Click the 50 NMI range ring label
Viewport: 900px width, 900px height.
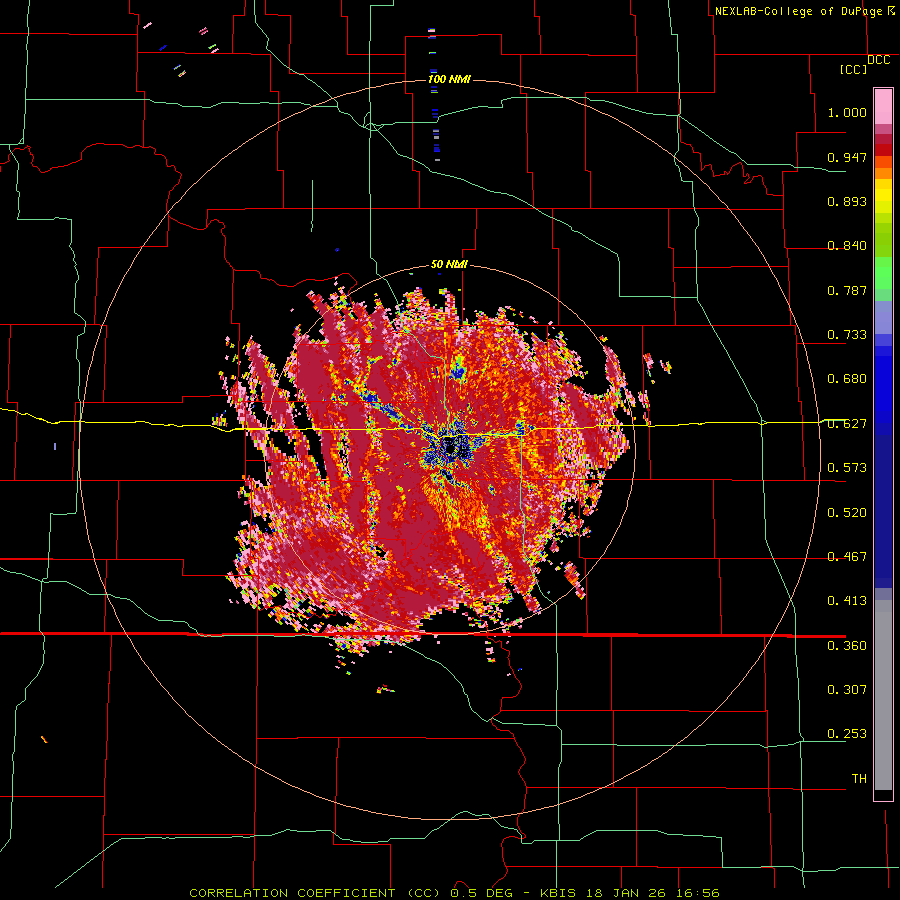pyautogui.click(x=449, y=265)
